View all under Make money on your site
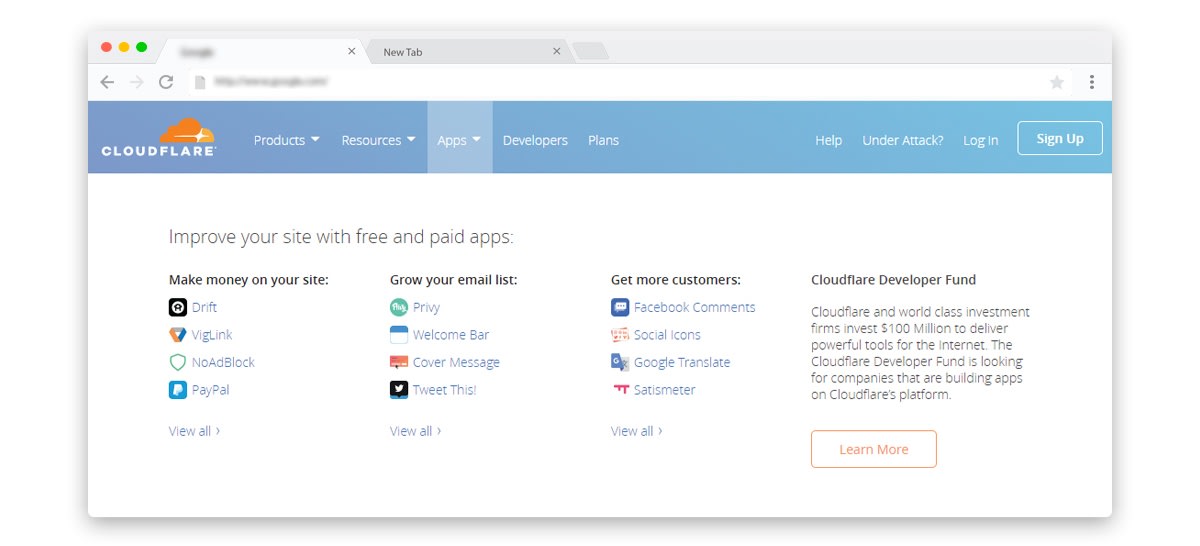Viewport: 1200px width, 546px height. point(194,431)
